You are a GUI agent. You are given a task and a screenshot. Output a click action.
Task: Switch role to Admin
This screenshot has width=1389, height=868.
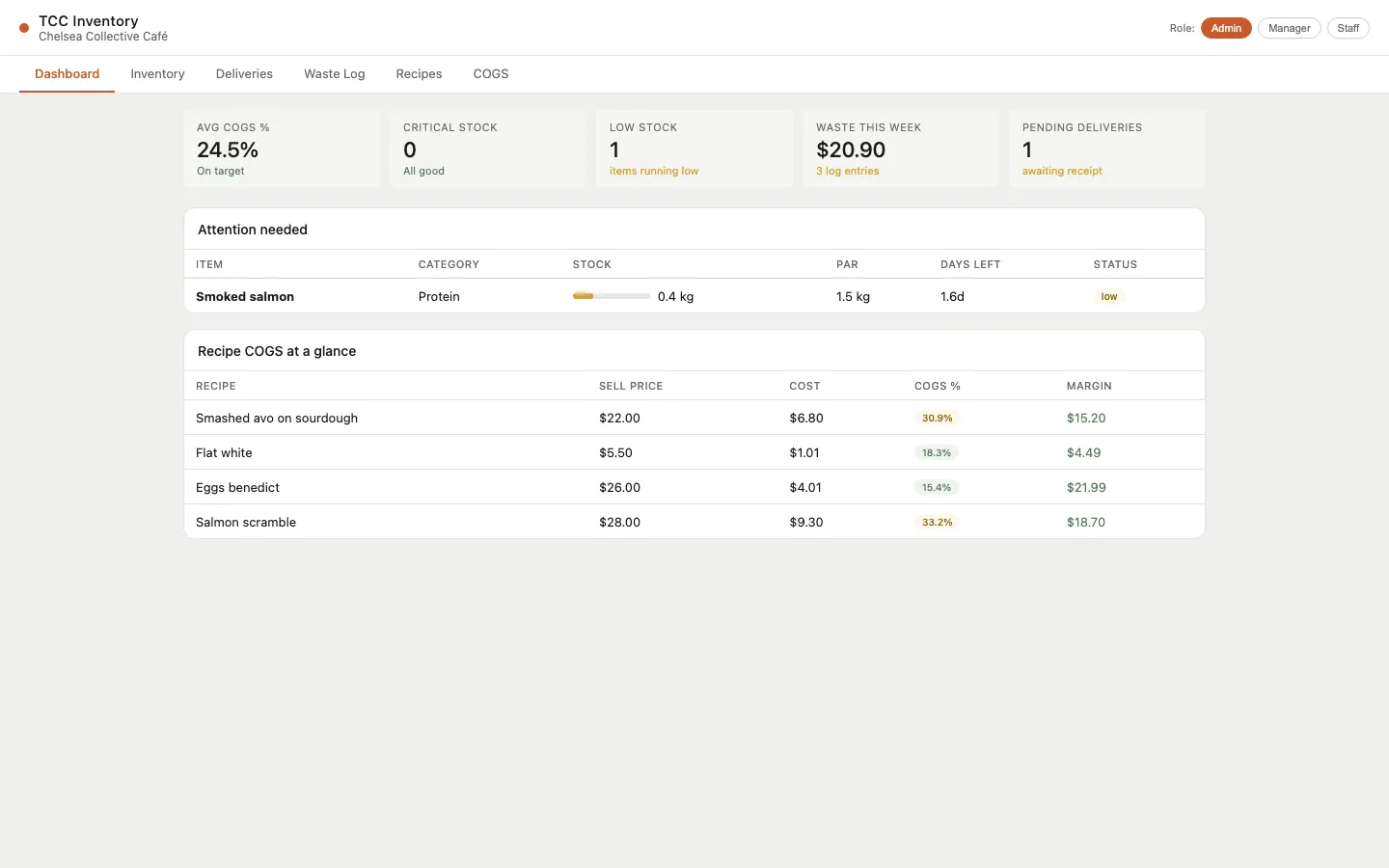click(x=1226, y=28)
